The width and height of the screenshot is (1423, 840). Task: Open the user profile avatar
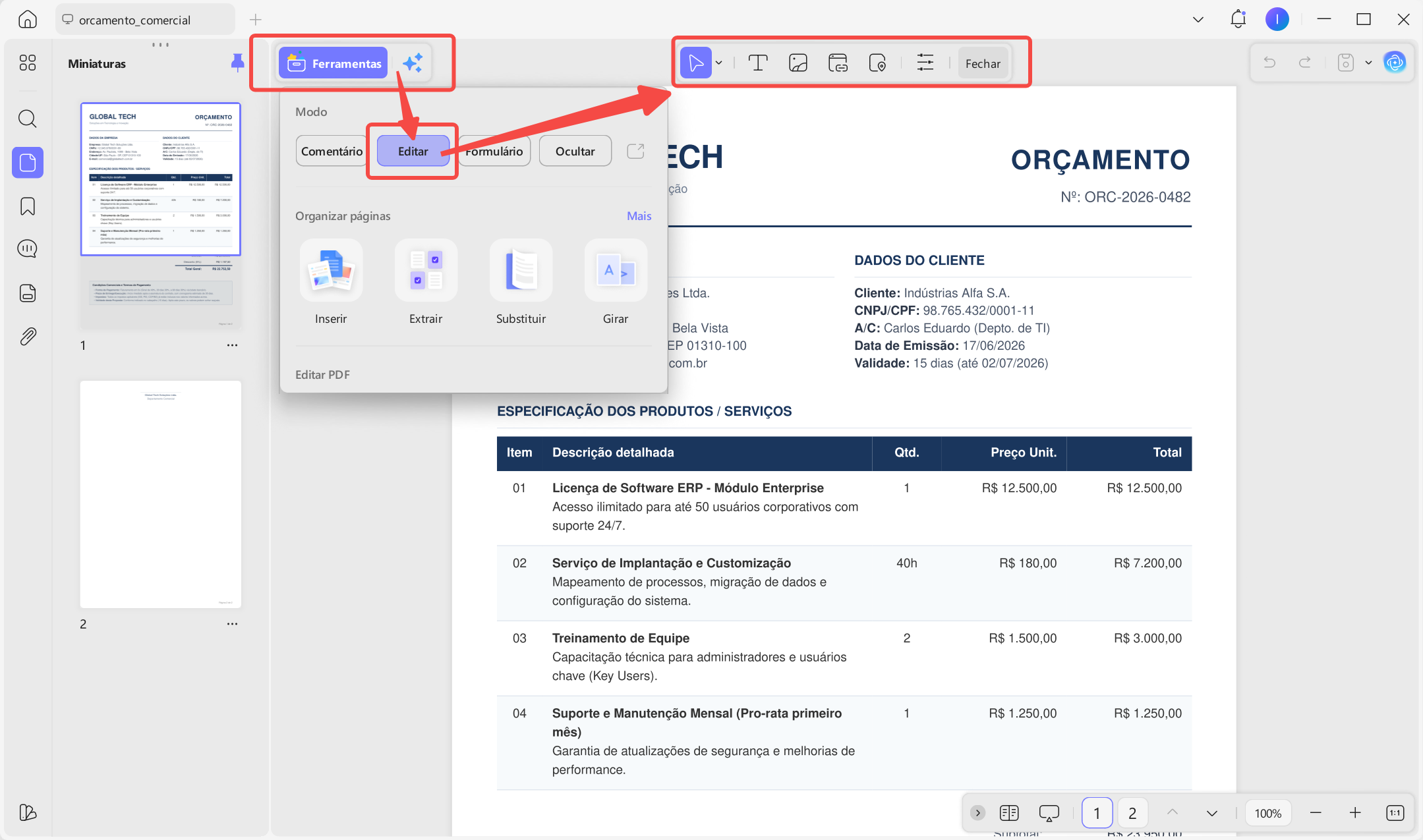tap(1277, 19)
